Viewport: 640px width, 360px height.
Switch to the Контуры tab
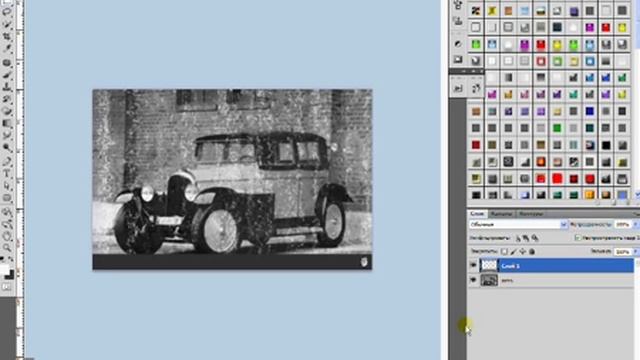point(531,213)
